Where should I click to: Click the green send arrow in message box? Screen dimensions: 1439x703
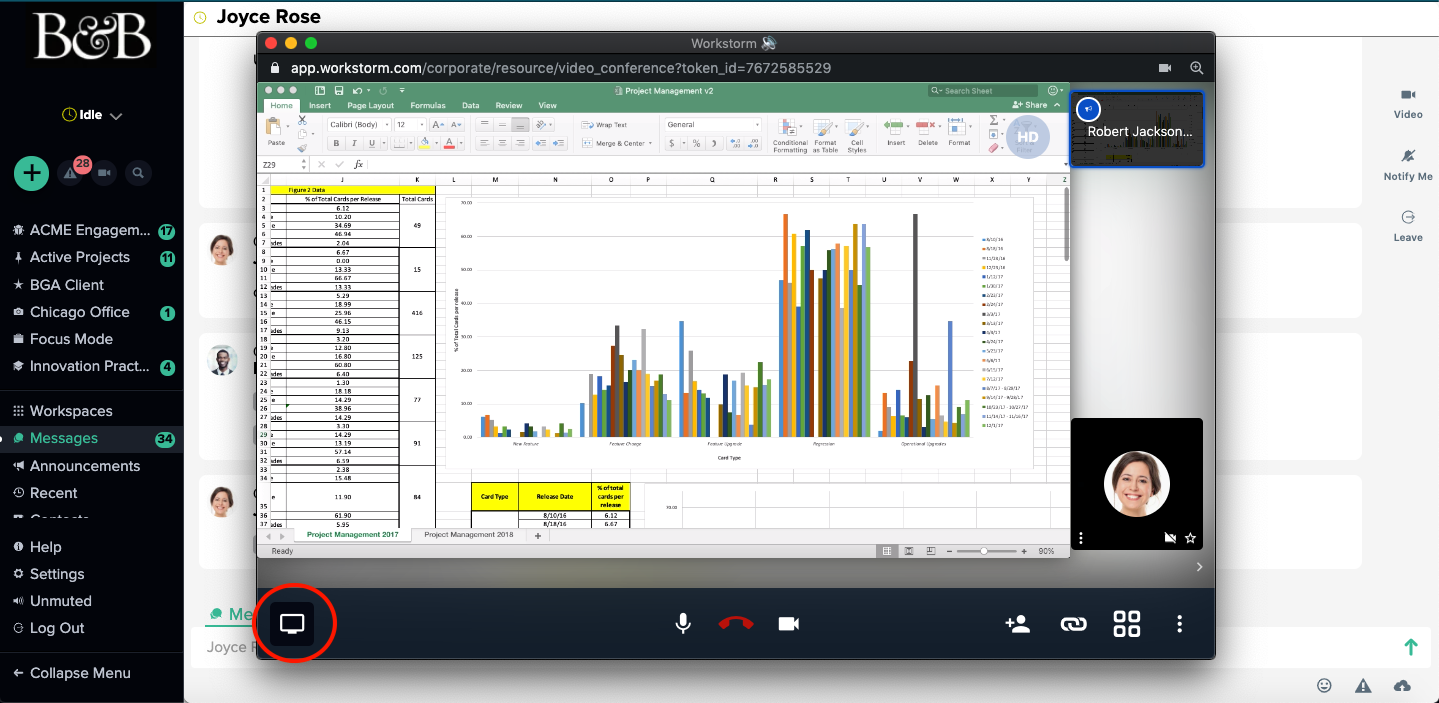(1411, 647)
